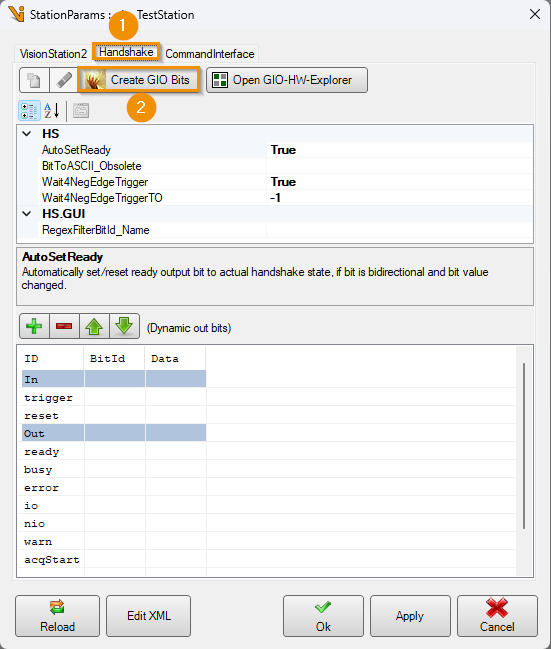
Task: Add a dynamic out bit with the green plus
Action: 34,326
